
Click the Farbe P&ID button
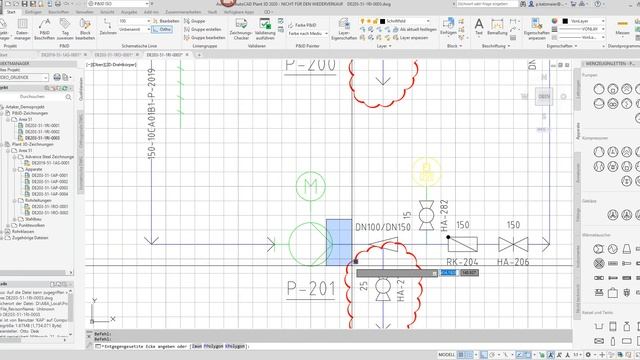point(302,25)
